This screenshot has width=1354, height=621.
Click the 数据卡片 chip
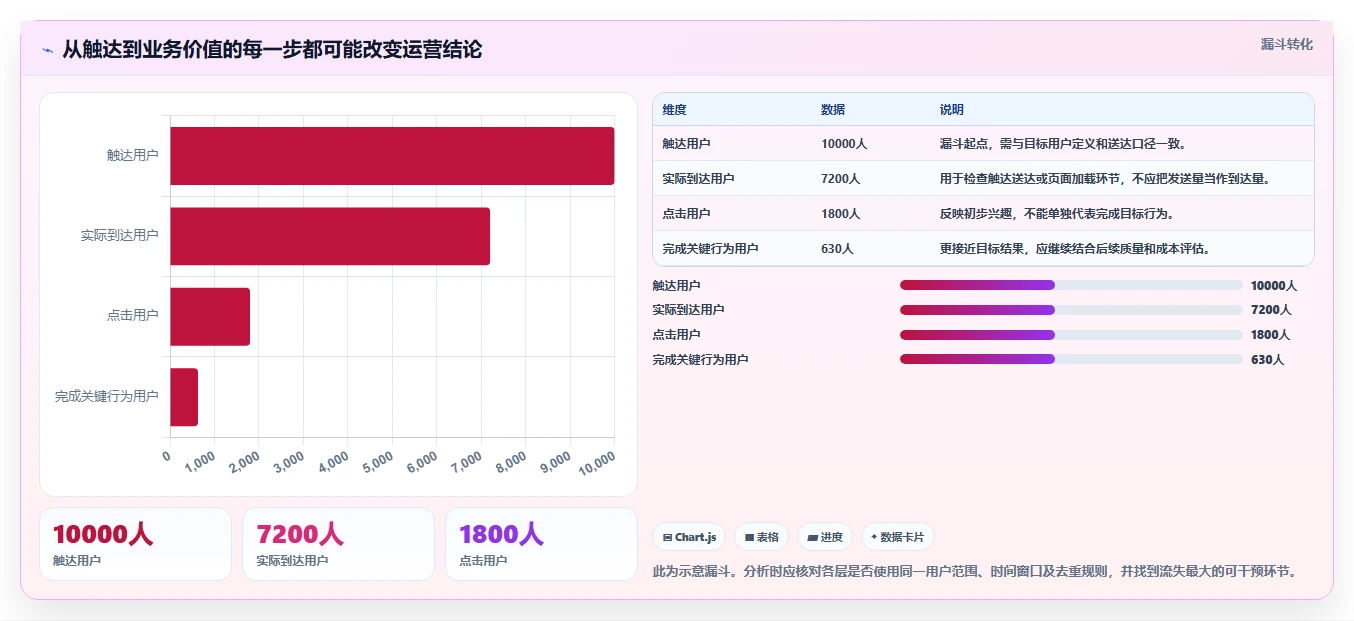pos(897,537)
